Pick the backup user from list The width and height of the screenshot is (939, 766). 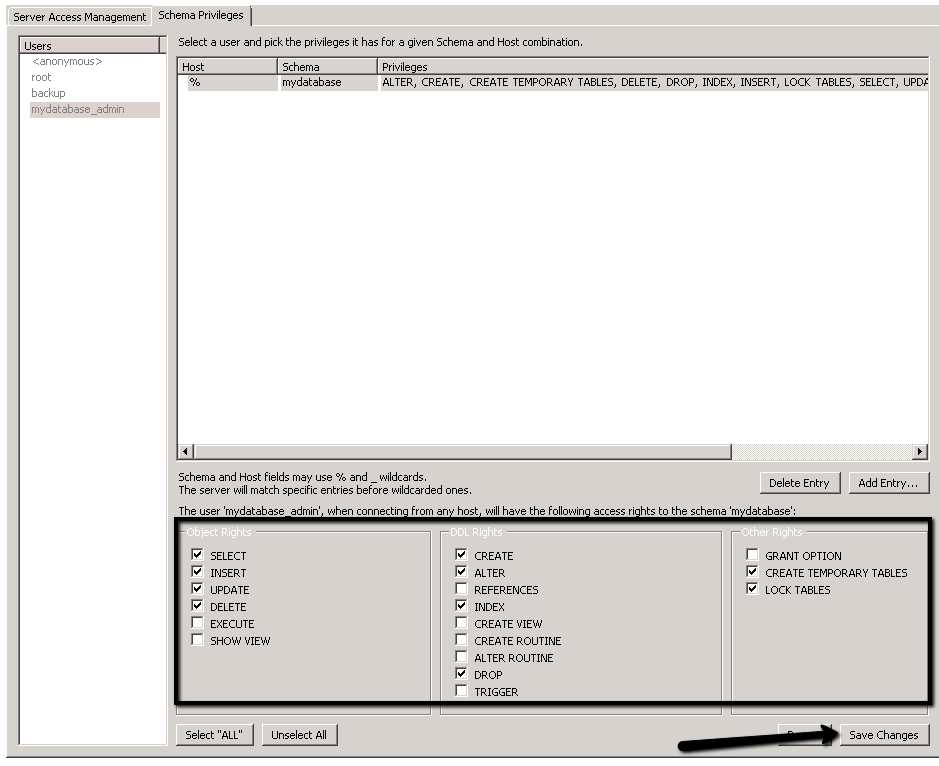48,94
